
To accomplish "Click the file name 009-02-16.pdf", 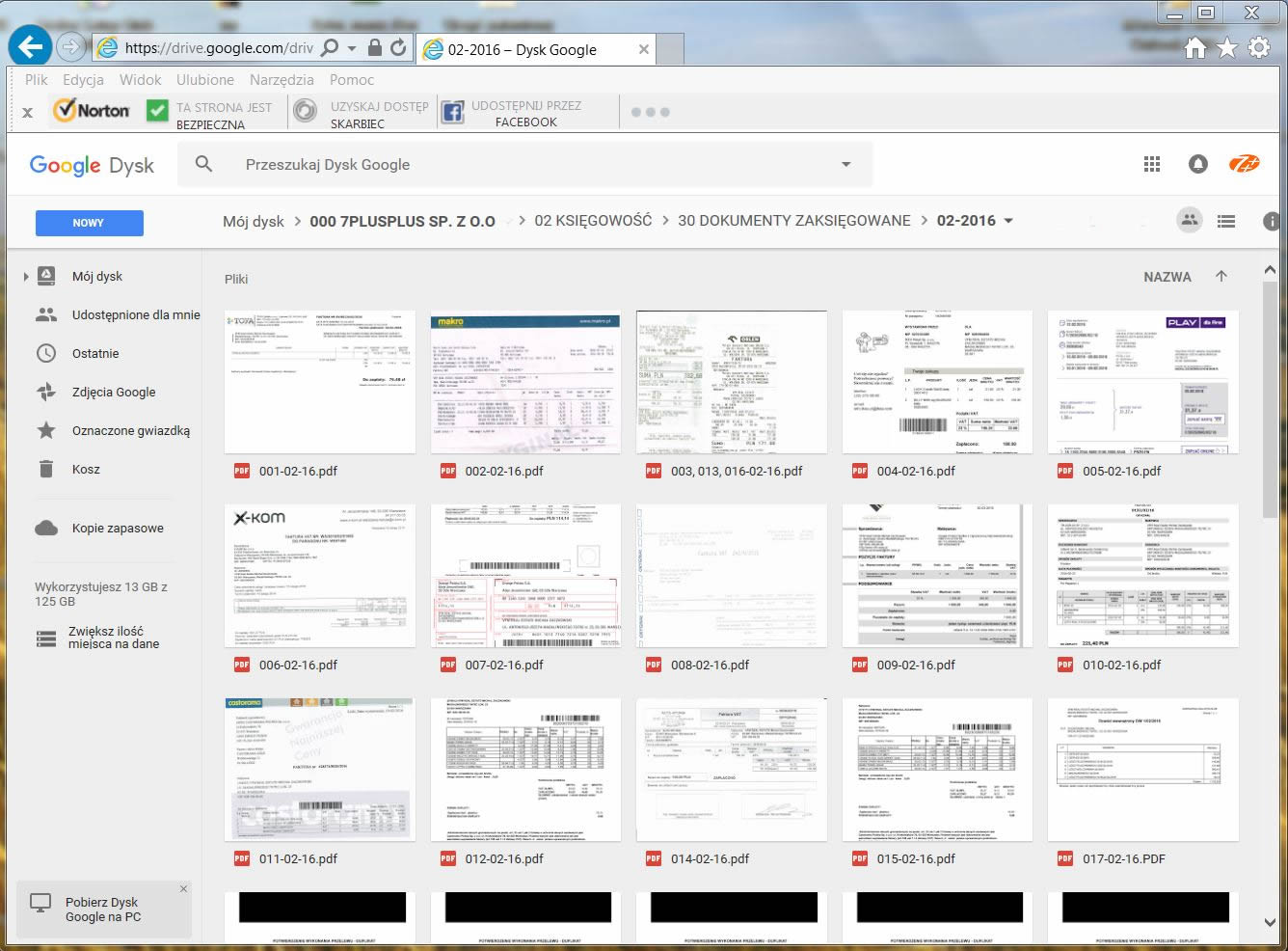I will click(x=916, y=665).
